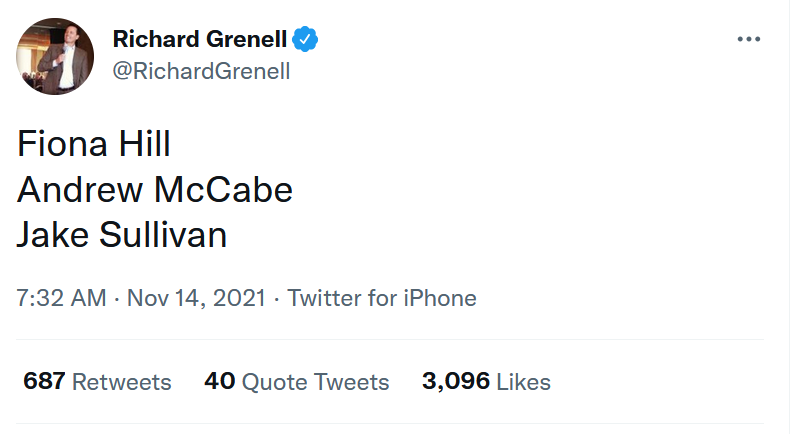Click the Fiona Hill line of text
The height and width of the screenshot is (434, 812).
tap(94, 143)
